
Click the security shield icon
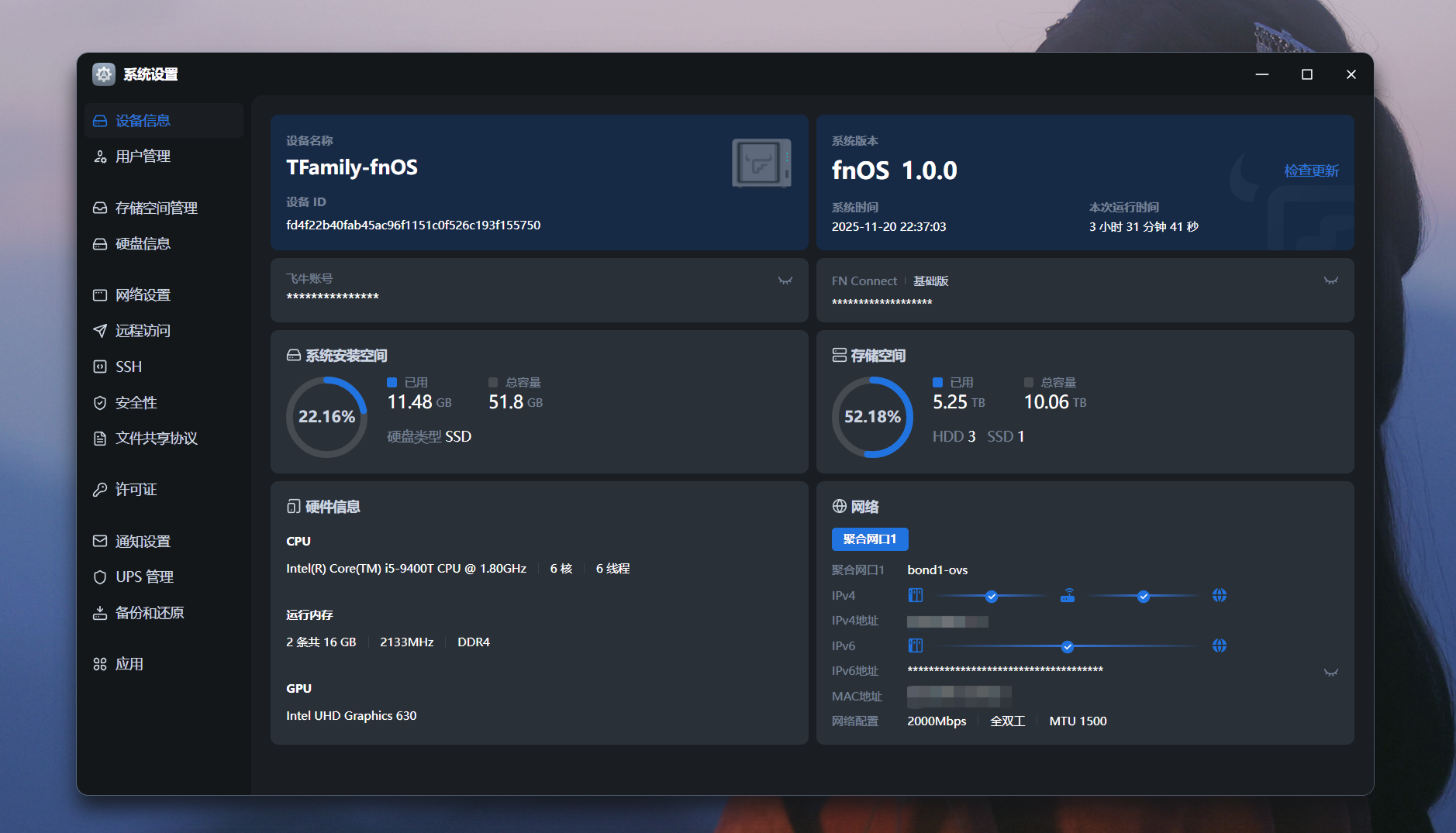(100, 403)
